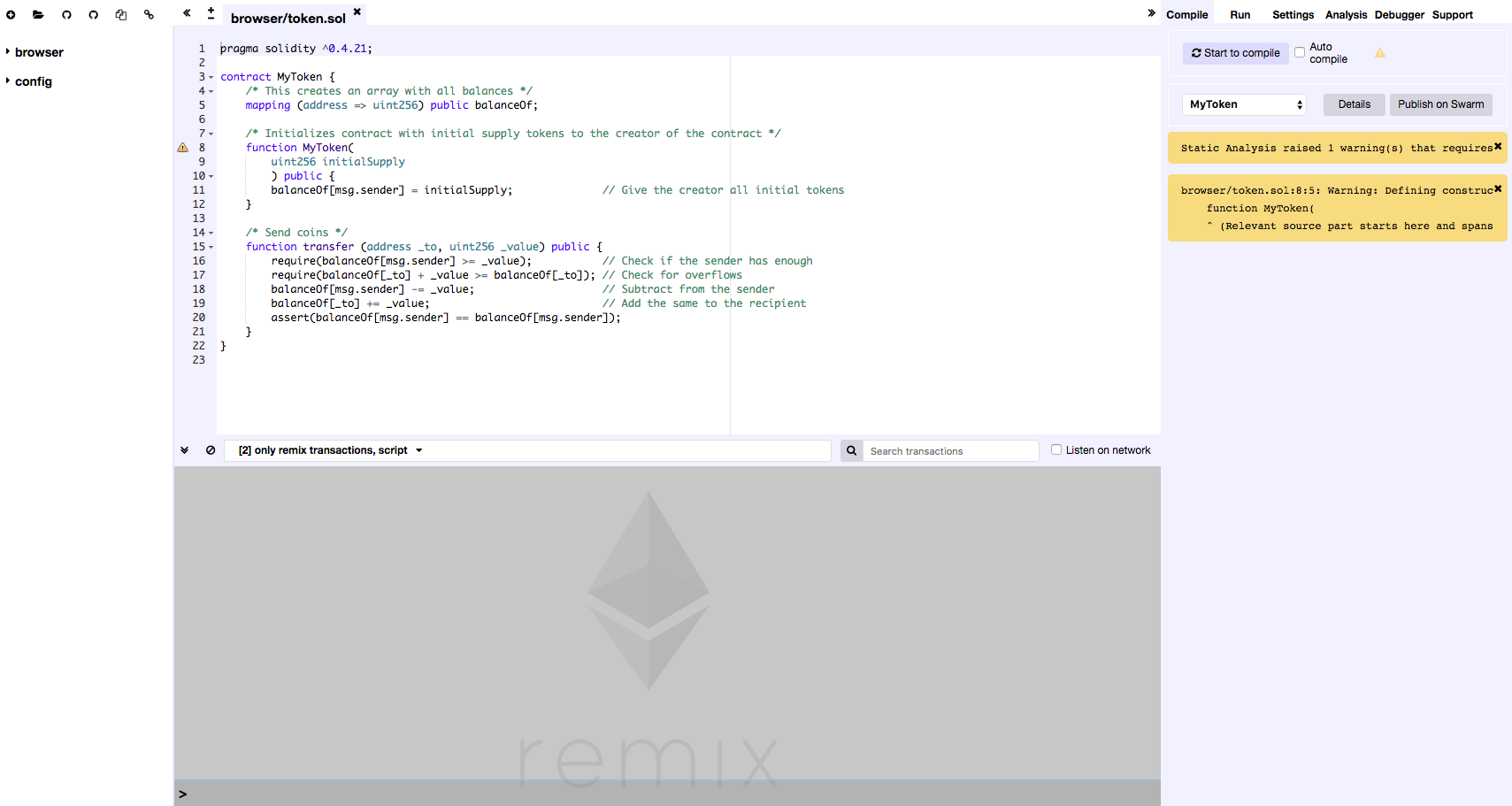Click the warning triangle next to Auto compile
Screen dimensions: 1512x806
point(1380,53)
